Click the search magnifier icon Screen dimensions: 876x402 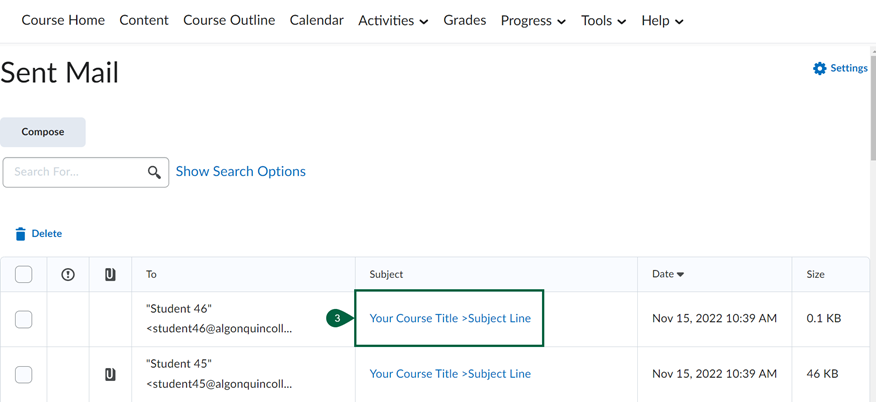154,172
